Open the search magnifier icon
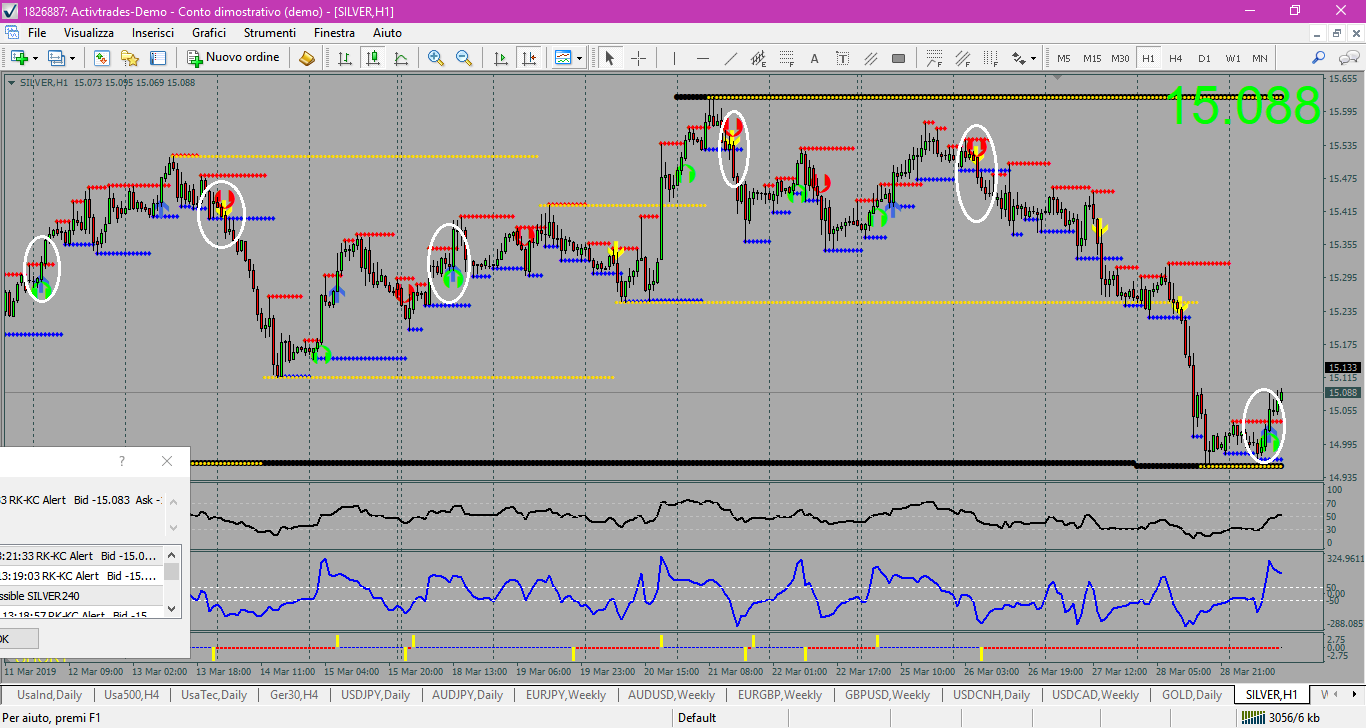The image size is (1366, 728). 1319,58
